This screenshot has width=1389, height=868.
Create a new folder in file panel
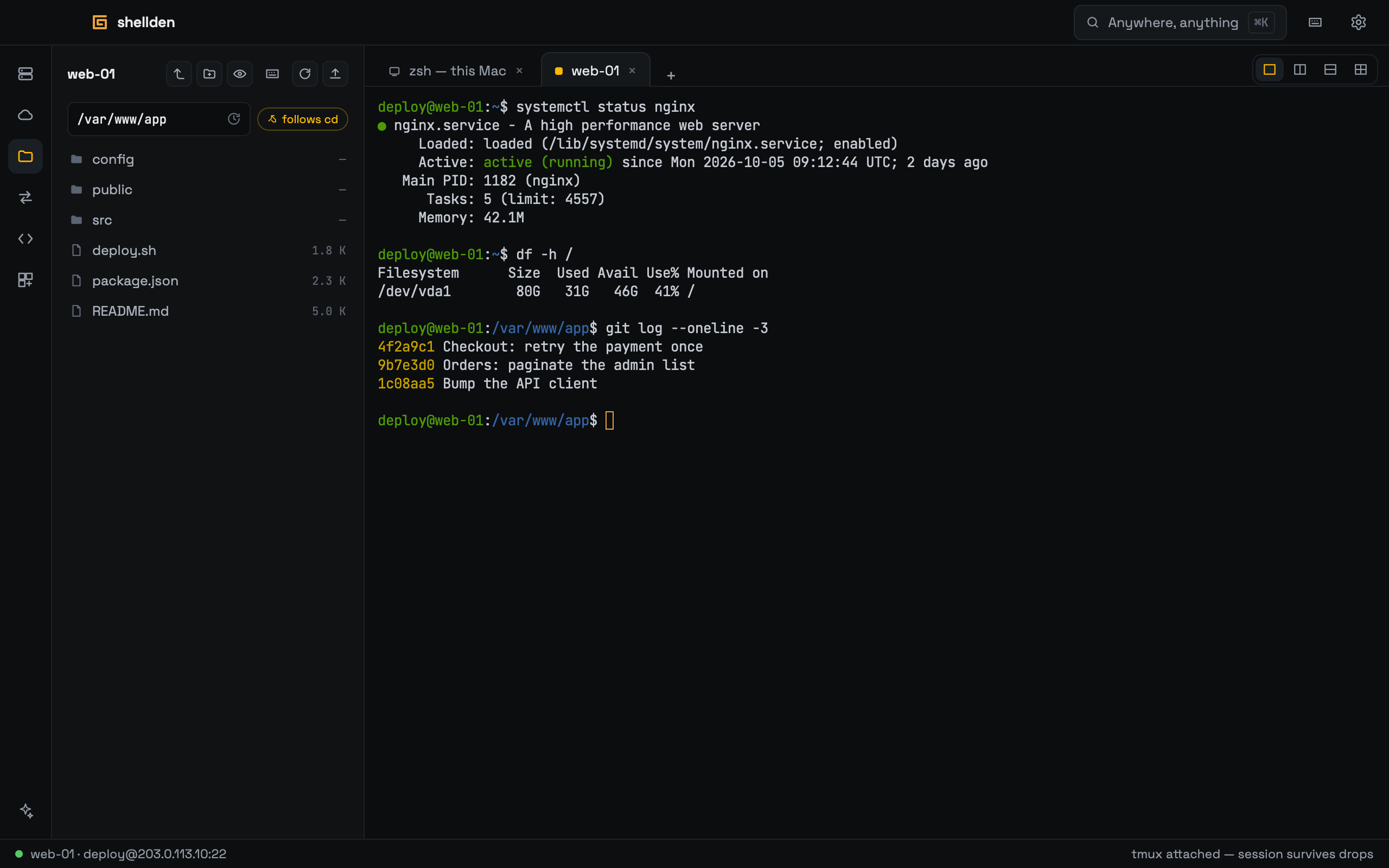point(209,74)
